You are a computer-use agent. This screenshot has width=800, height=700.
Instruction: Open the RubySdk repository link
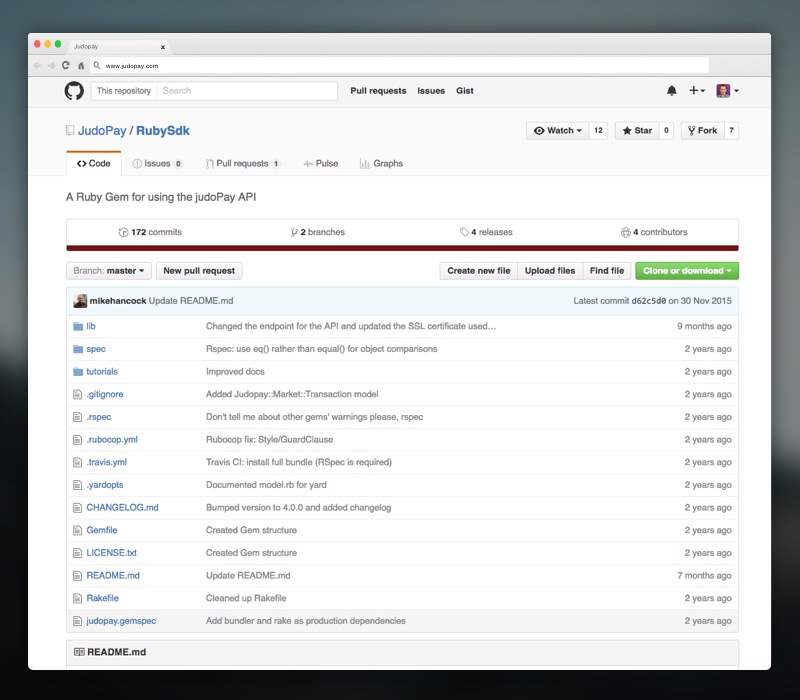coord(163,131)
